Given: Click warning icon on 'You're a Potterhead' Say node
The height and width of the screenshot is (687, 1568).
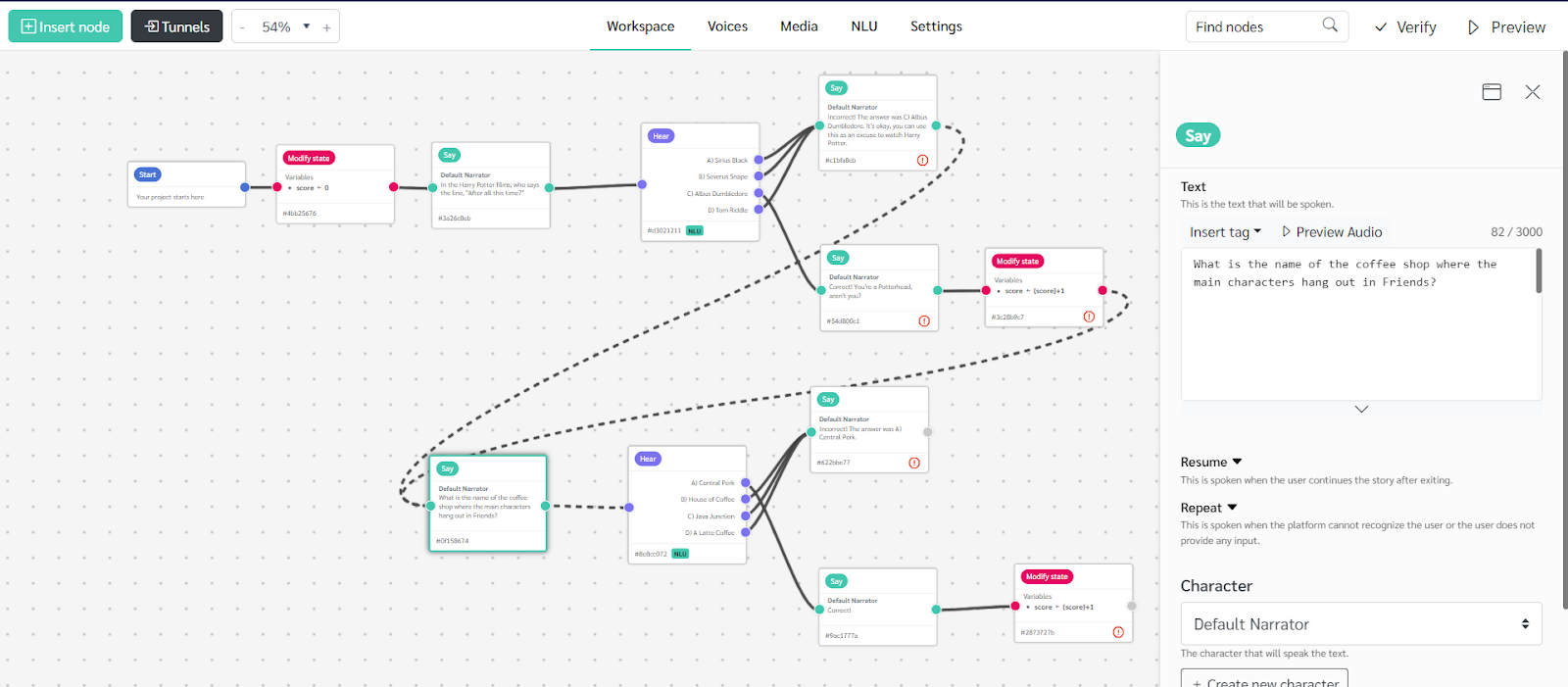Looking at the screenshot, I should 924,320.
